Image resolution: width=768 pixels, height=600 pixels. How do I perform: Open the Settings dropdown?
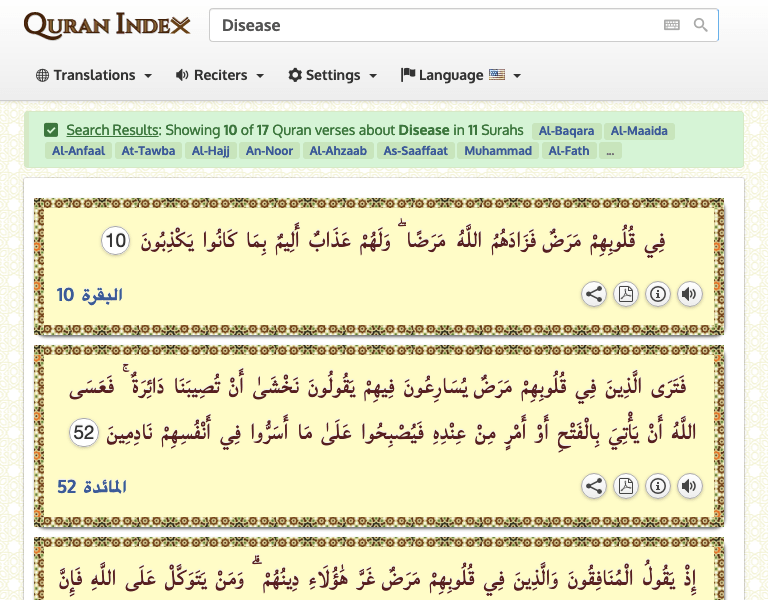pyautogui.click(x=333, y=75)
